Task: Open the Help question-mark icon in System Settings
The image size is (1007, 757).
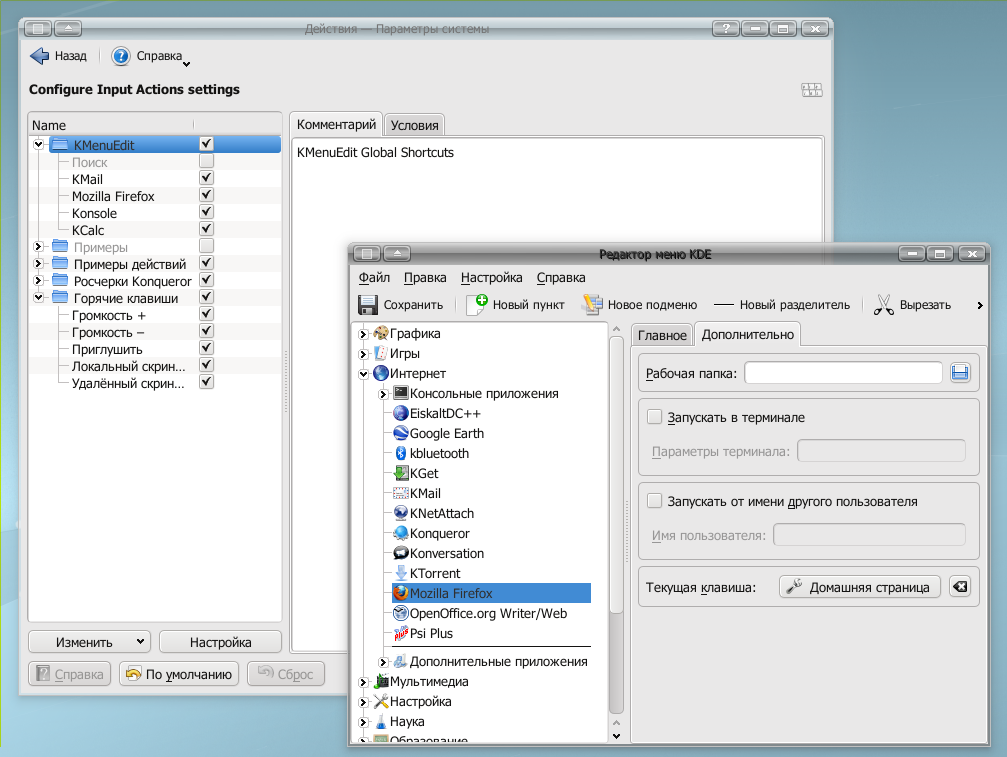Action: tap(120, 57)
